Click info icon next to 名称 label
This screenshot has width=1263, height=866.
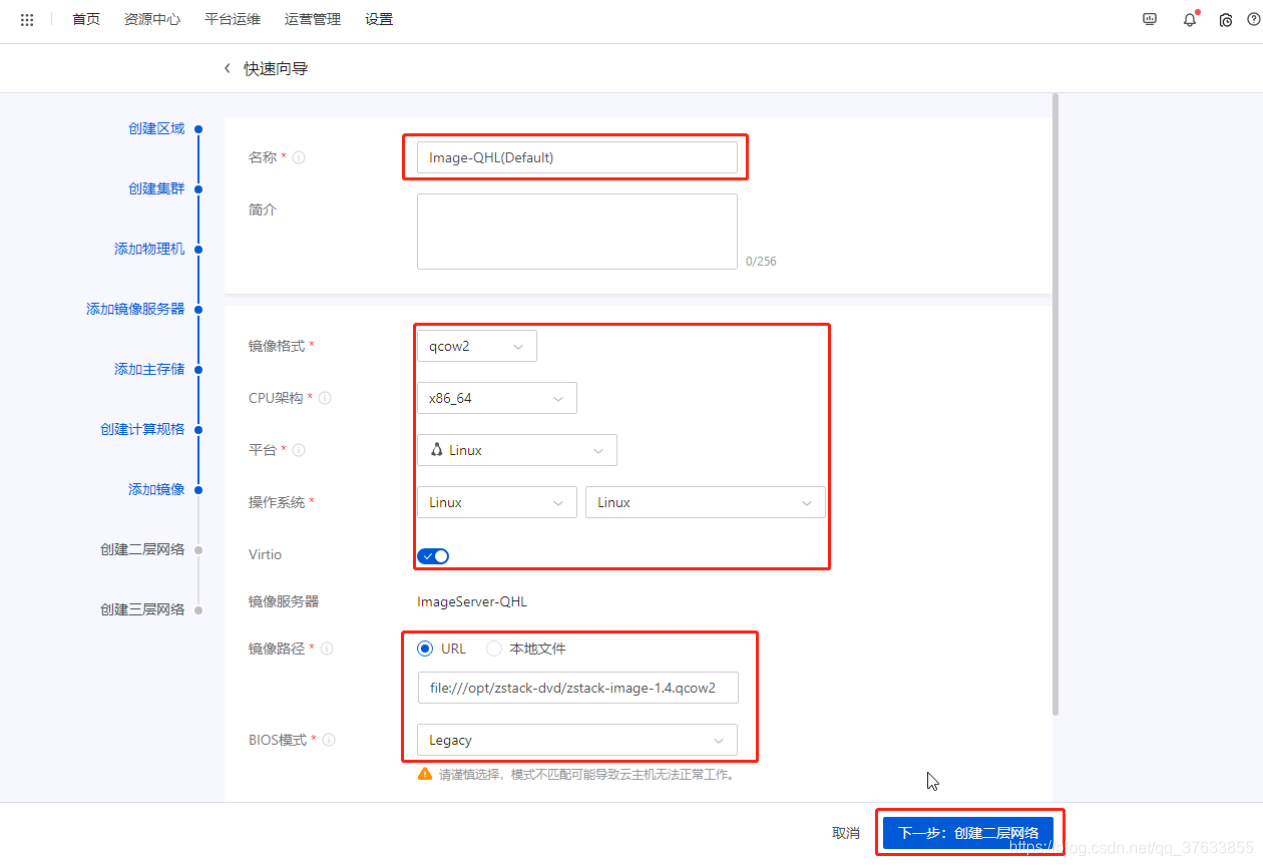299,158
